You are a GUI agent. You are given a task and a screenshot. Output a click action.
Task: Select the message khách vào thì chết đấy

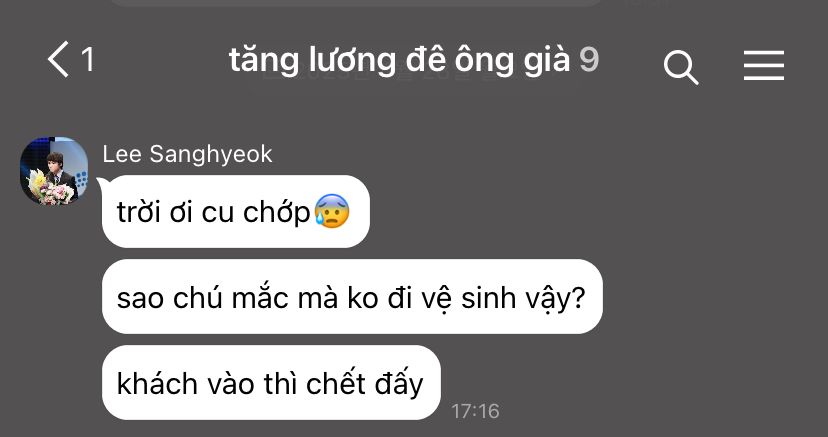click(x=271, y=383)
